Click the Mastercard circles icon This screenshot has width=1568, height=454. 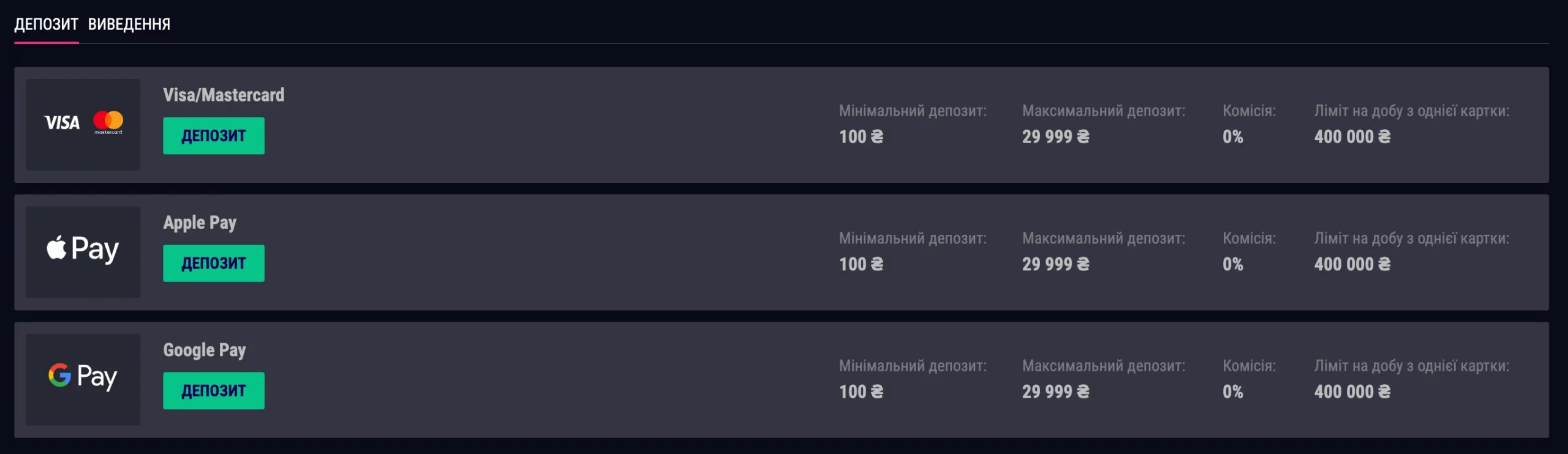(108, 124)
